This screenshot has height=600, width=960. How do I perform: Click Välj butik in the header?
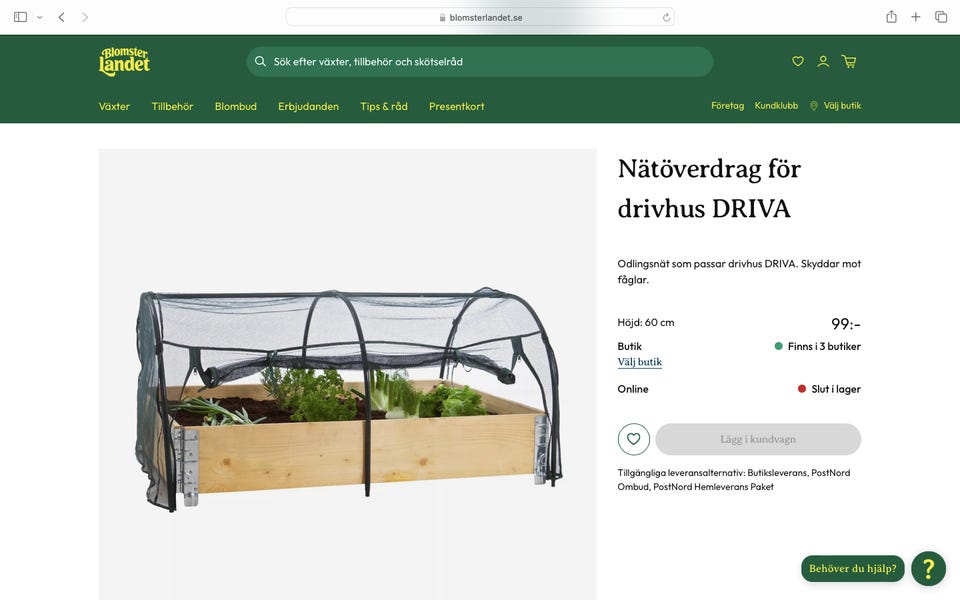point(842,106)
